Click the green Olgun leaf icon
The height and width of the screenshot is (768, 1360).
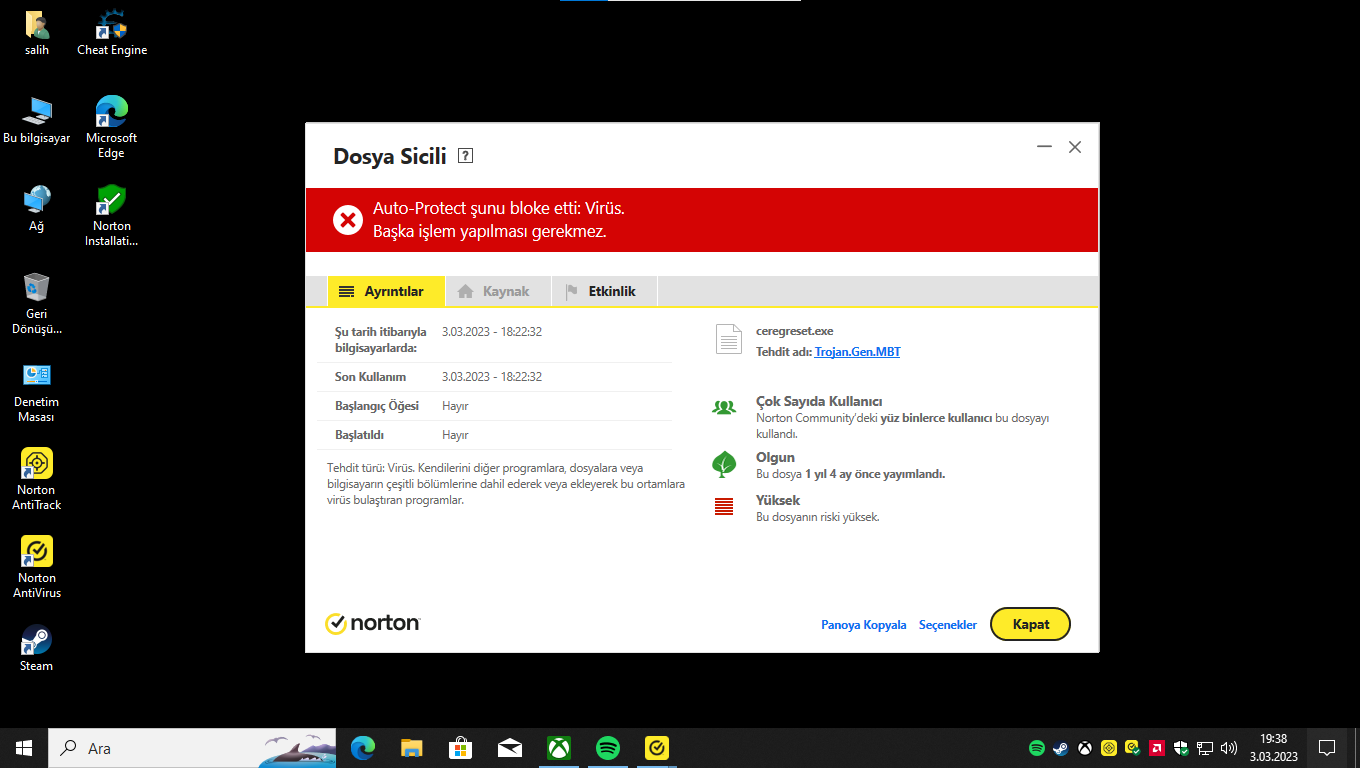tap(724, 464)
